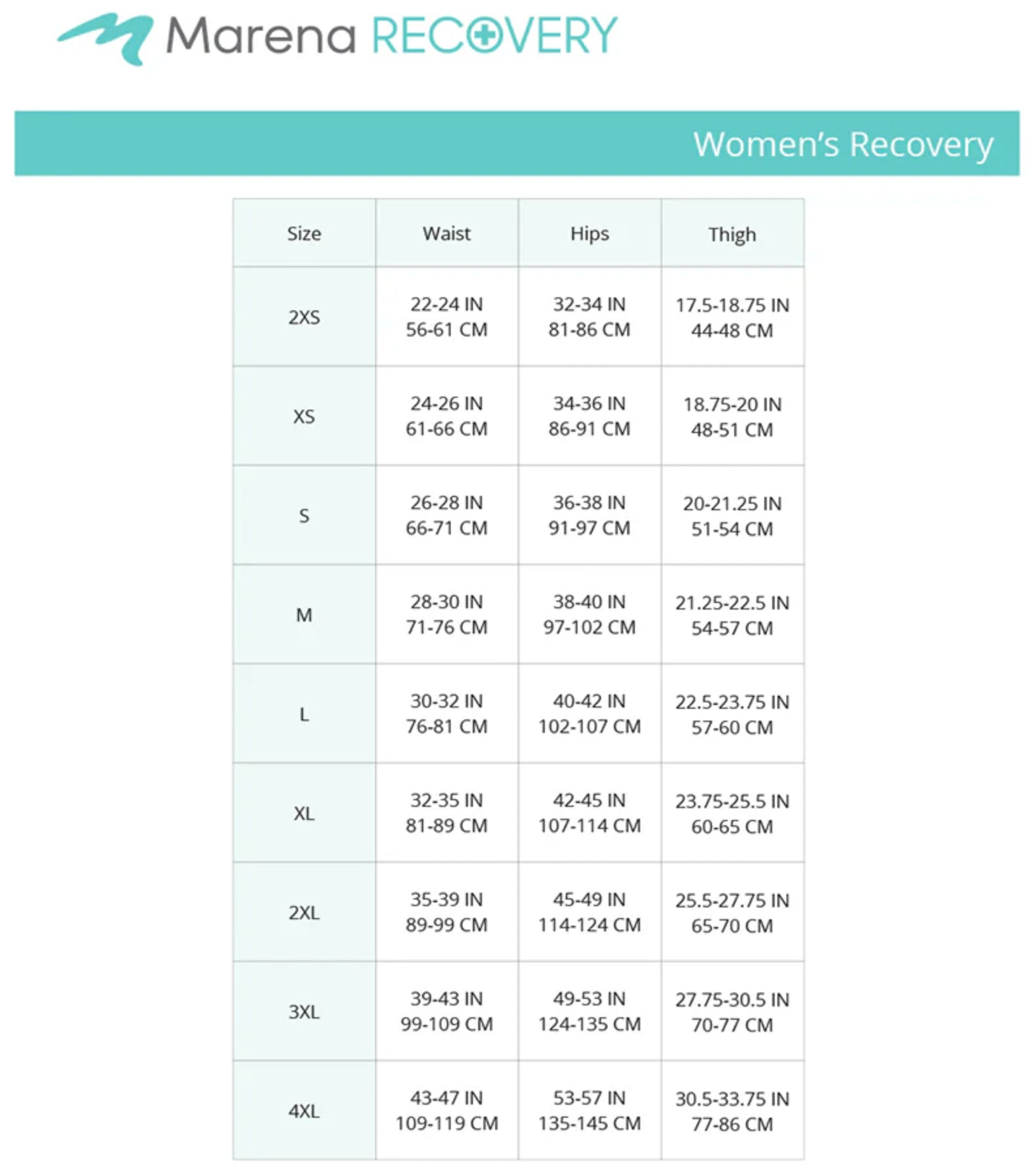
Task: Choose the M size row label
Action: pyautogui.click(x=304, y=615)
